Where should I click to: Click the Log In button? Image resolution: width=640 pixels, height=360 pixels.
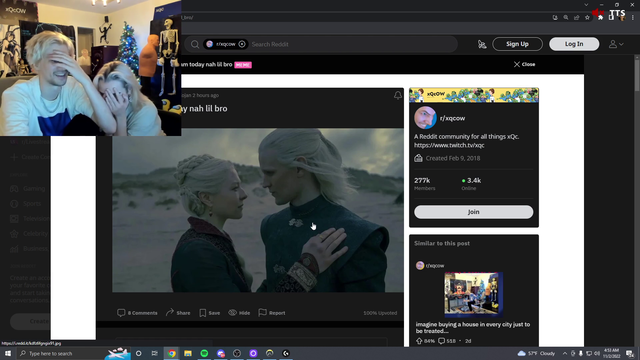(x=574, y=44)
